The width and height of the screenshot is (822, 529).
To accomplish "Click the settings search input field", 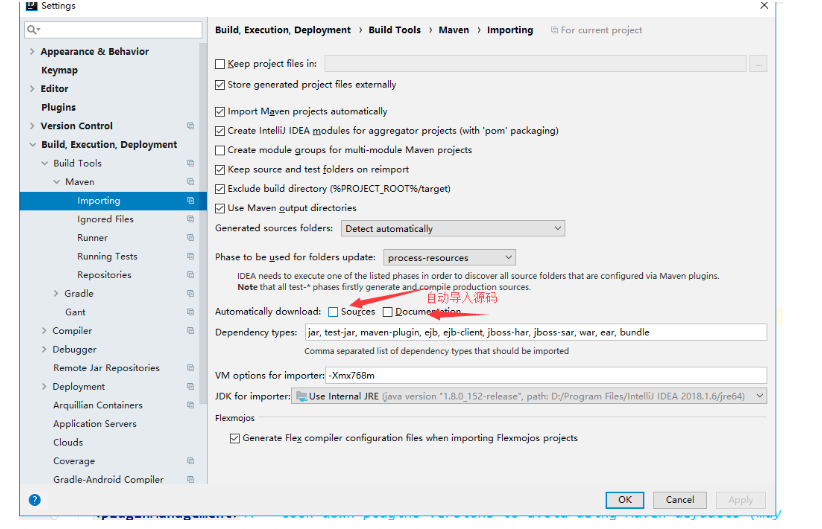I will (x=113, y=30).
